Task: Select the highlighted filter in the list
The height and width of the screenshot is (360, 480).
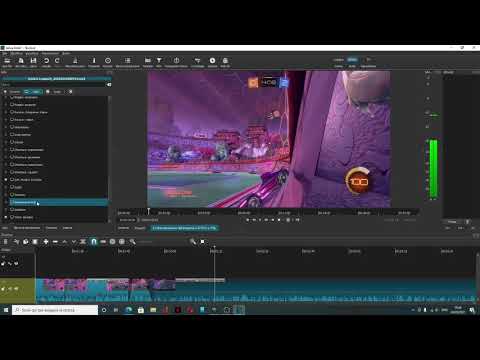Action: [58, 202]
